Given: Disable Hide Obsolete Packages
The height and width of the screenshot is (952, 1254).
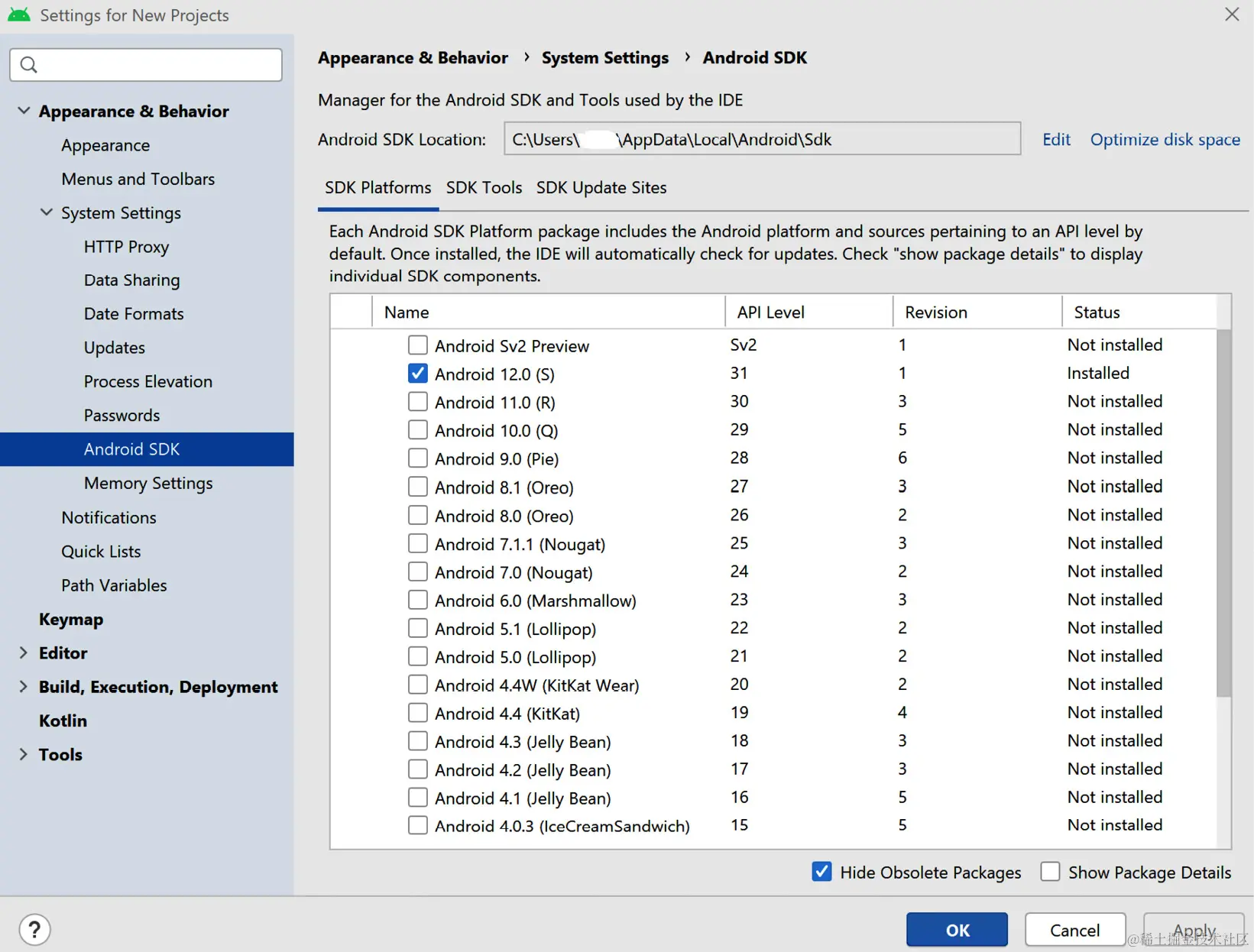Looking at the screenshot, I should pos(821,872).
